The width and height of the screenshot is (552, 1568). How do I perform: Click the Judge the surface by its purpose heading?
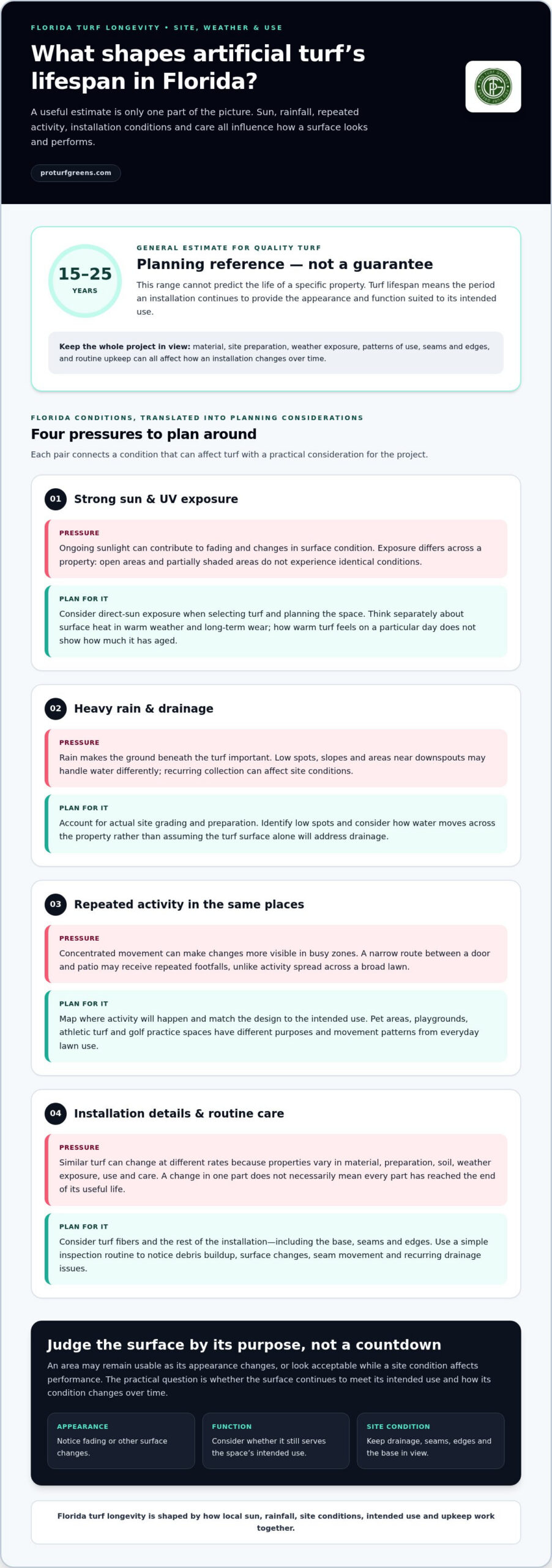(244, 1344)
